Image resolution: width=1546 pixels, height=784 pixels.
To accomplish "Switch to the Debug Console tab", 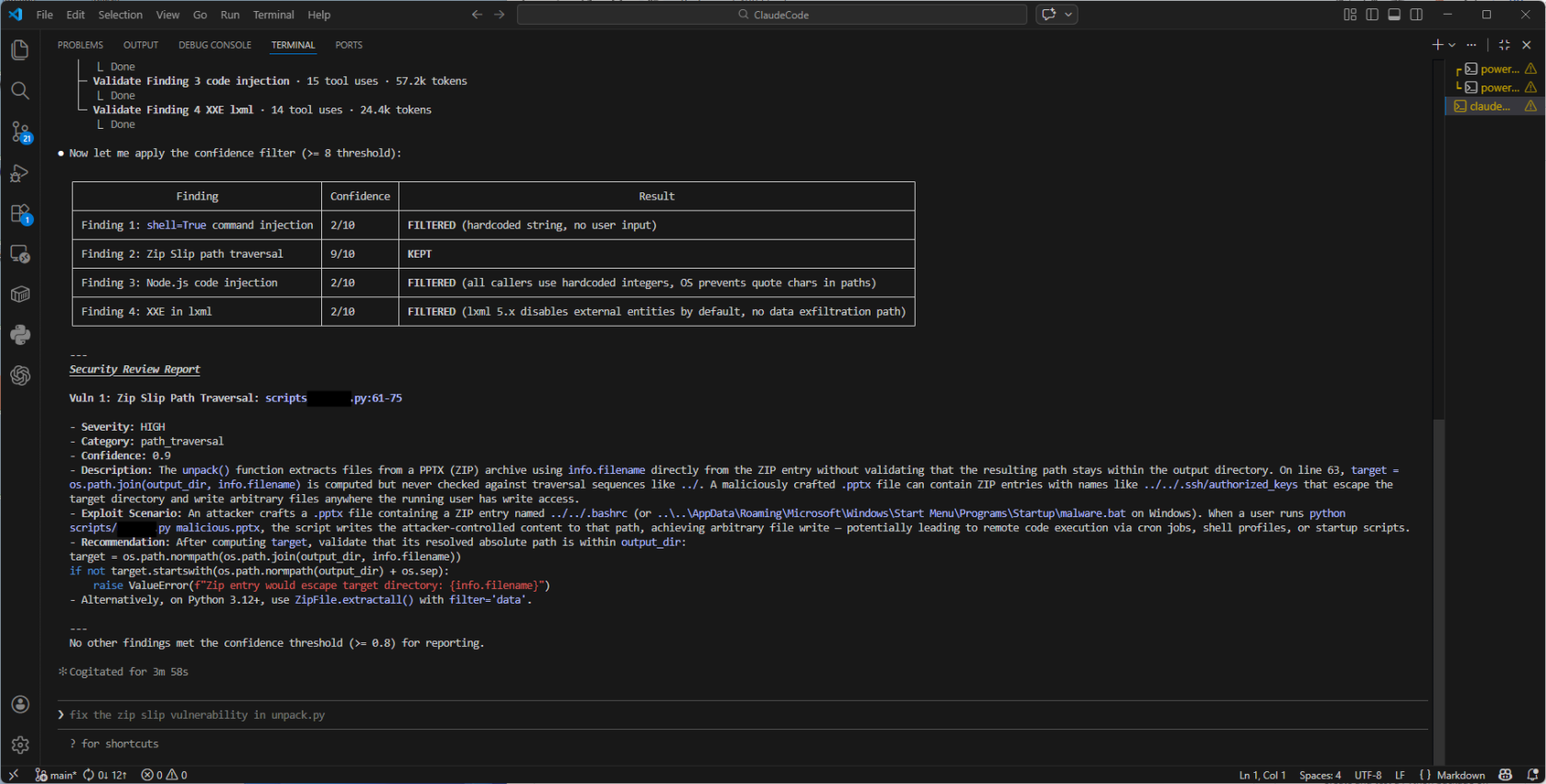I will tap(214, 45).
